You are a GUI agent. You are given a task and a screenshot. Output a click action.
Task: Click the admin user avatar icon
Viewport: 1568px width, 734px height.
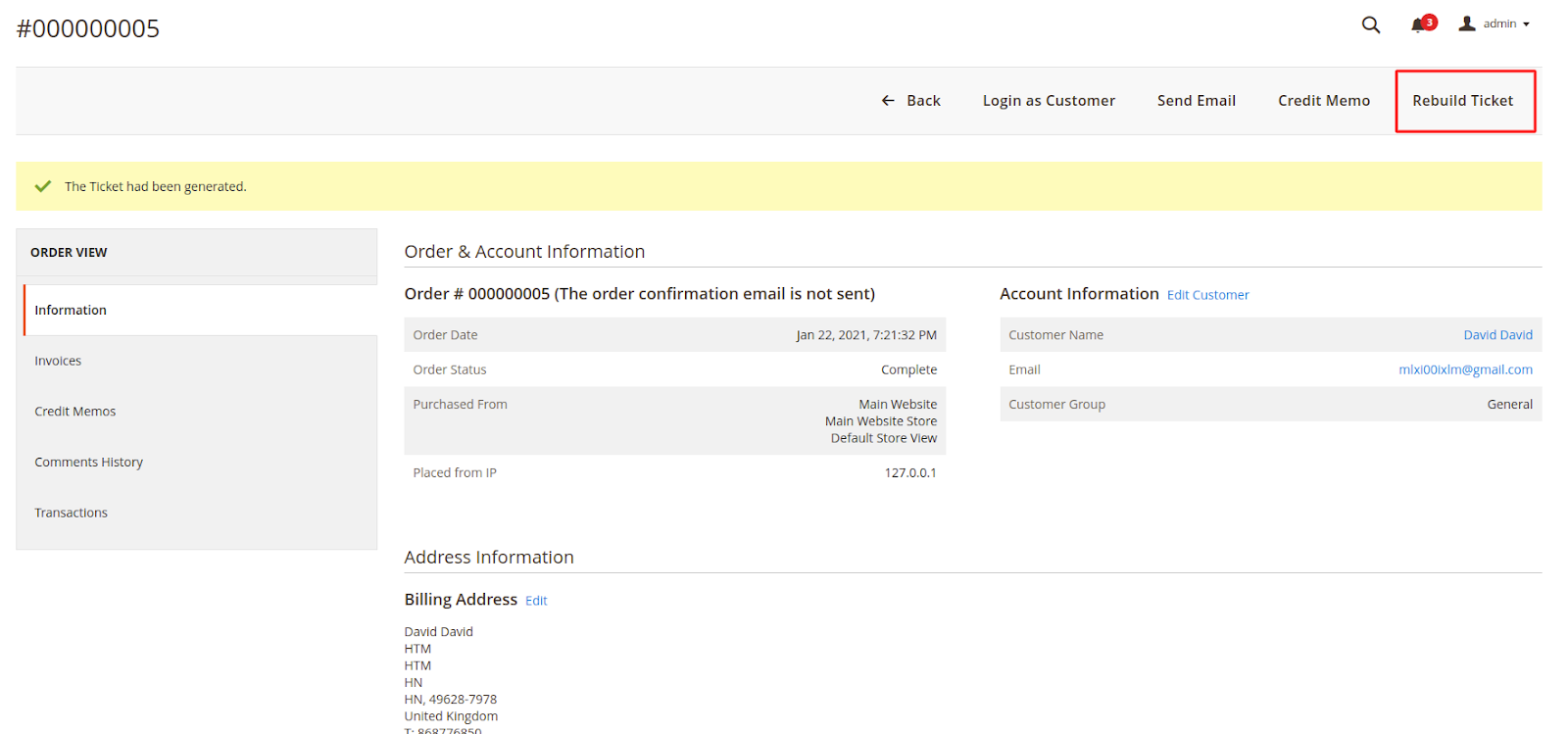coord(1466,24)
